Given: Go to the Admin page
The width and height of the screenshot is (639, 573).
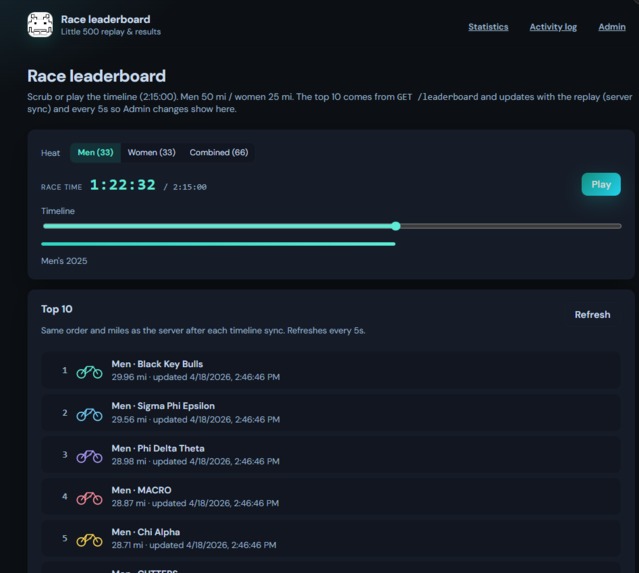Looking at the screenshot, I should (x=612, y=27).
